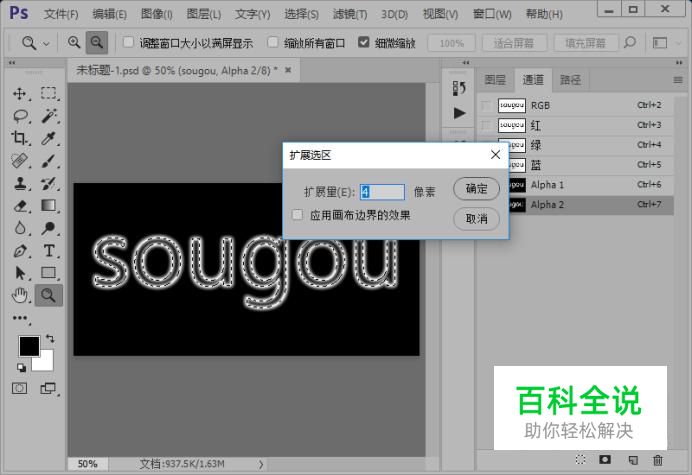Select the Eraser tool

[x=20, y=206]
